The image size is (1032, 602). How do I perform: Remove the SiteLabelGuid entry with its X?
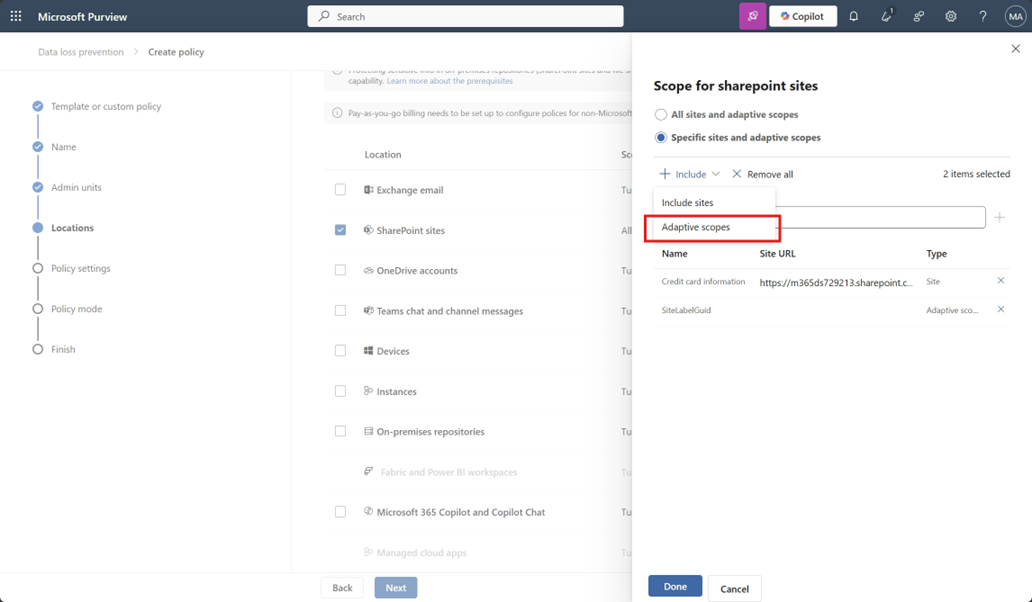1000,310
